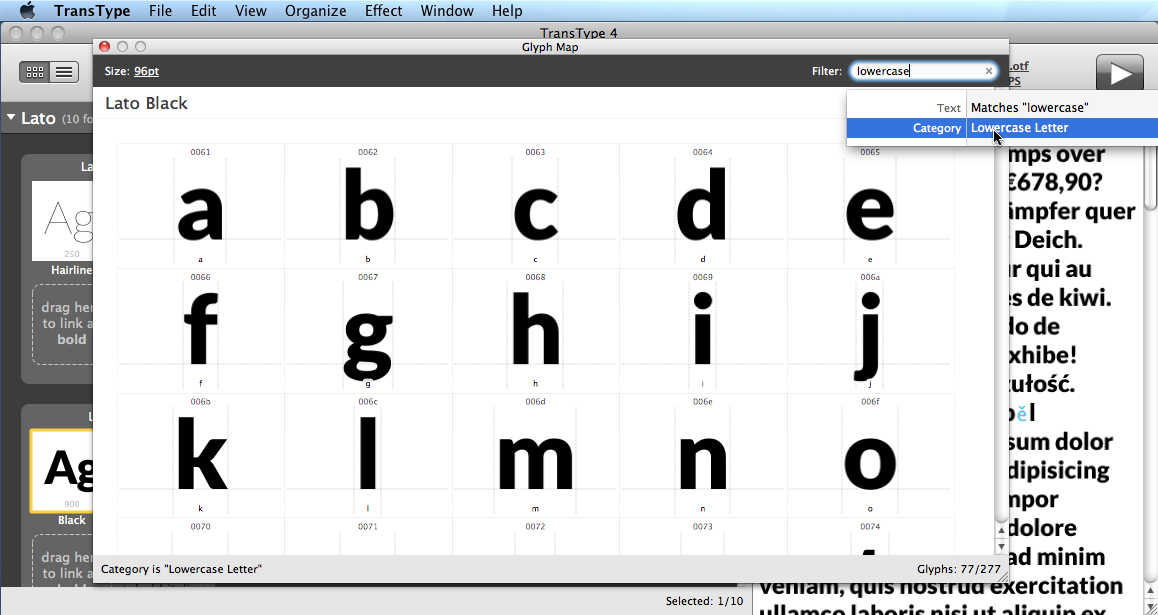Click the "Selected: 1/10" status text
The width and height of the screenshot is (1158, 615).
(705, 601)
